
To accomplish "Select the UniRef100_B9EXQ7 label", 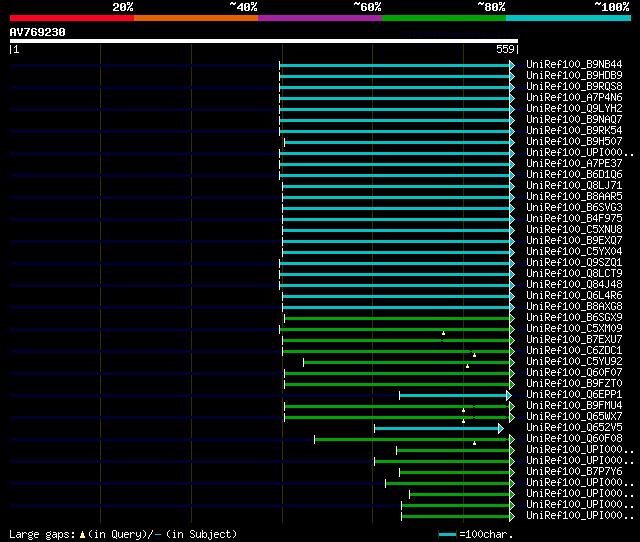I will (574, 241).
